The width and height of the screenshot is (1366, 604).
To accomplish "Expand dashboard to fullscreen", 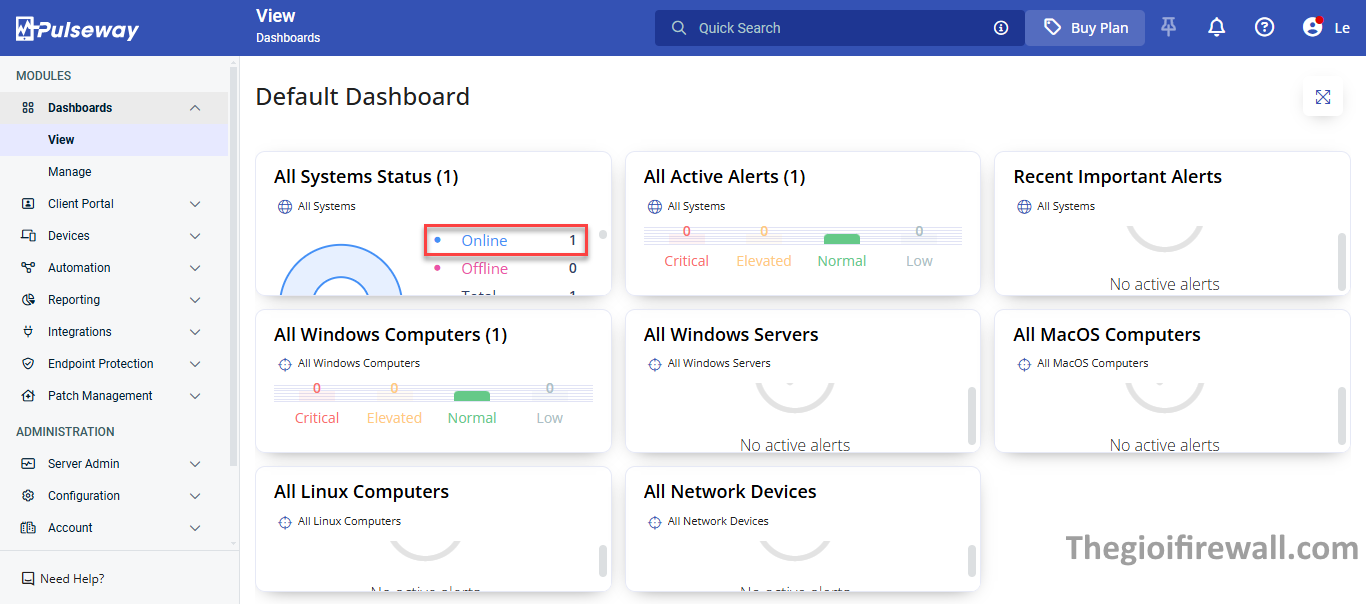I will point(1323,97).
